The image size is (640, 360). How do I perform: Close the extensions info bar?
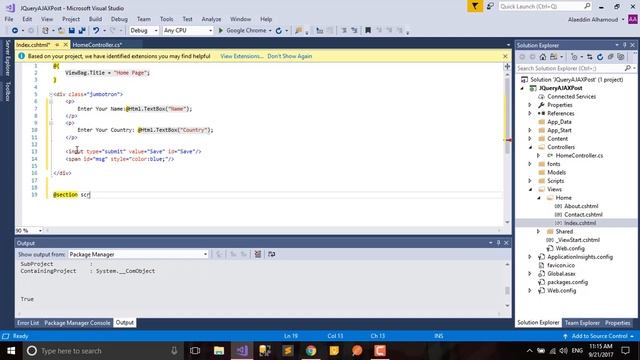505,56
